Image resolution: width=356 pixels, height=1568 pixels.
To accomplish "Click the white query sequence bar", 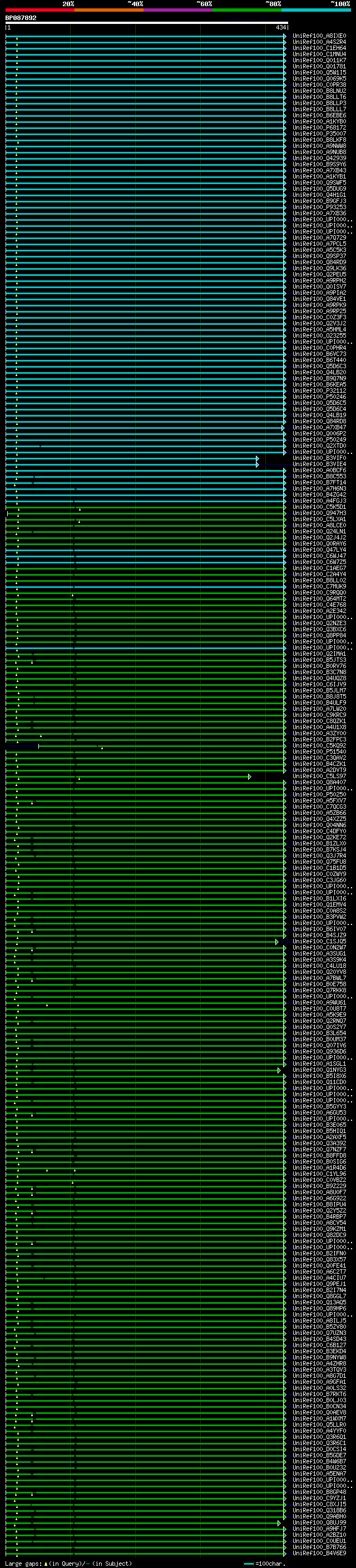I will 146,22.
